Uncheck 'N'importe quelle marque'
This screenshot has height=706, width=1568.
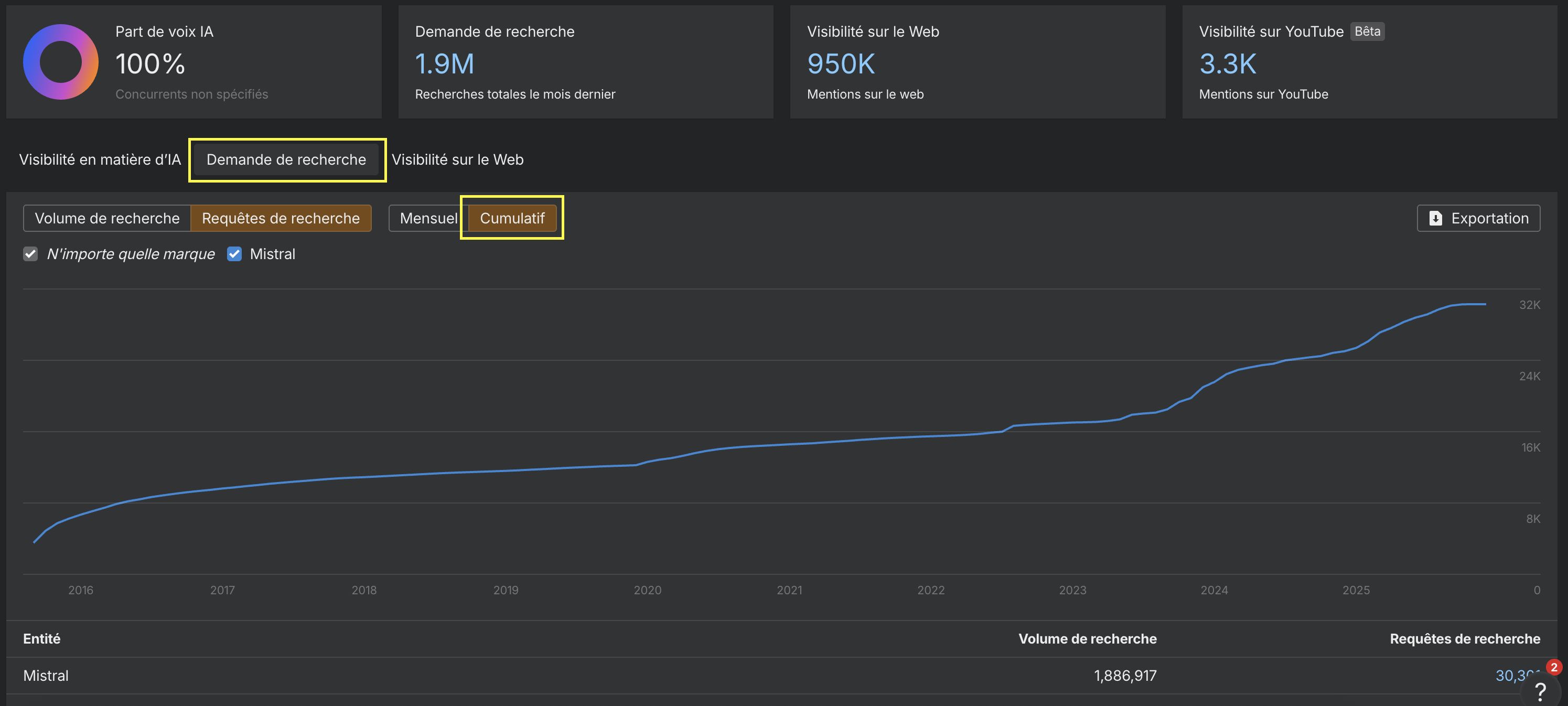click(x=30, y=254)
